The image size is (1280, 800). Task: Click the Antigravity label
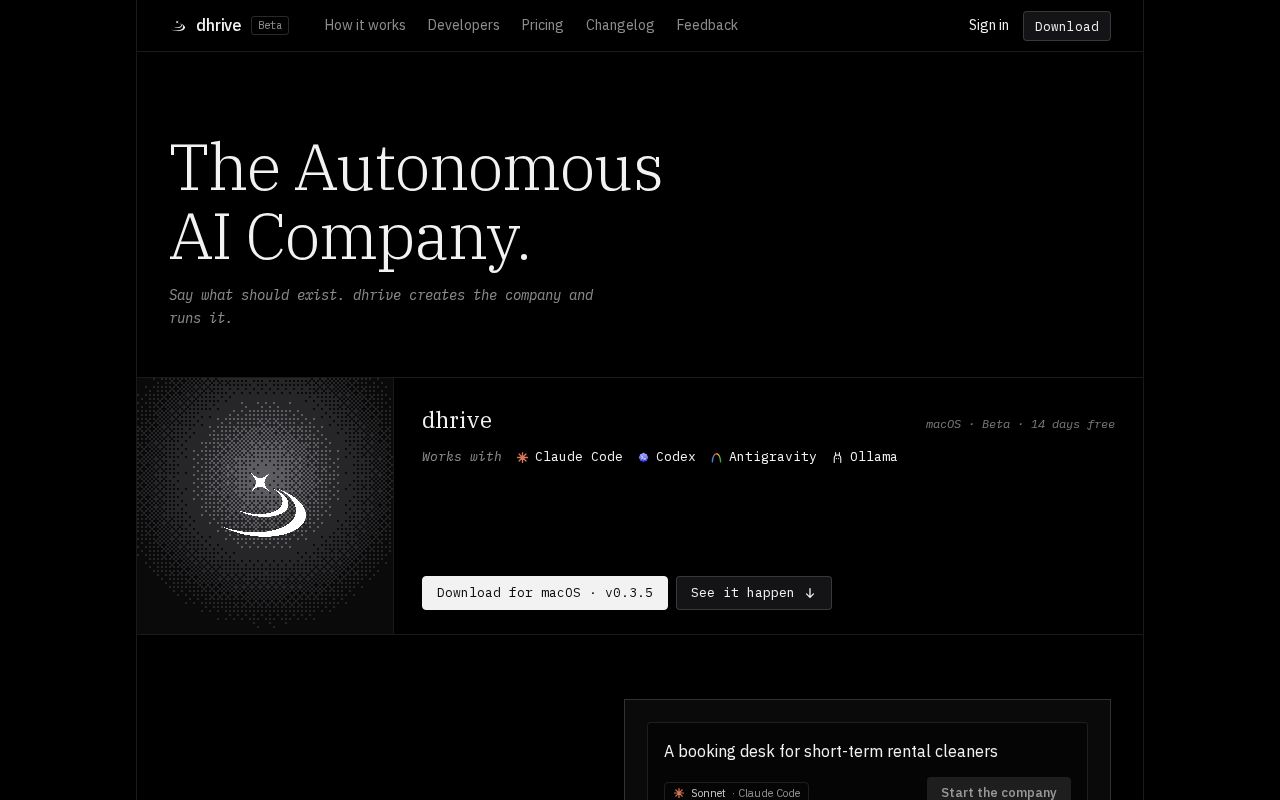(773, 457)
